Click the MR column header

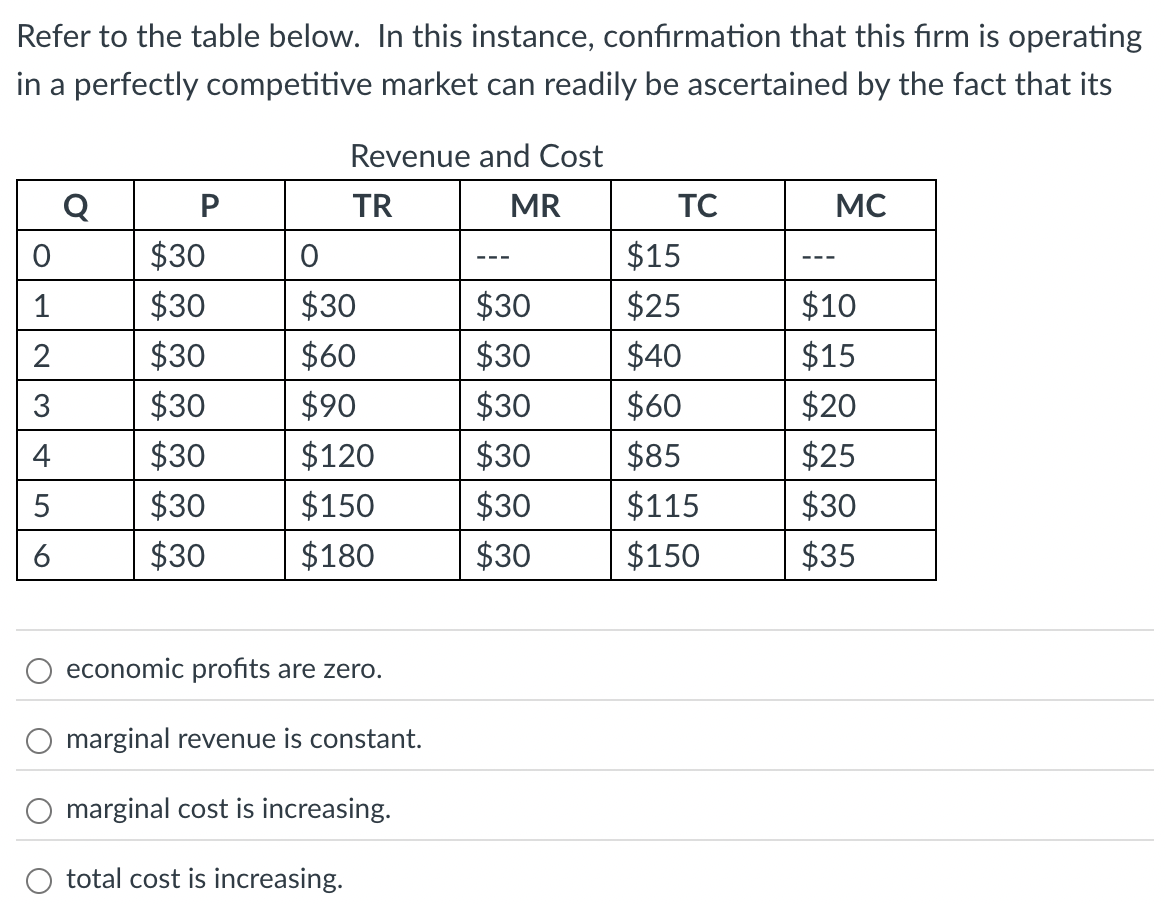pyautogui.click(x=534, y=205)
